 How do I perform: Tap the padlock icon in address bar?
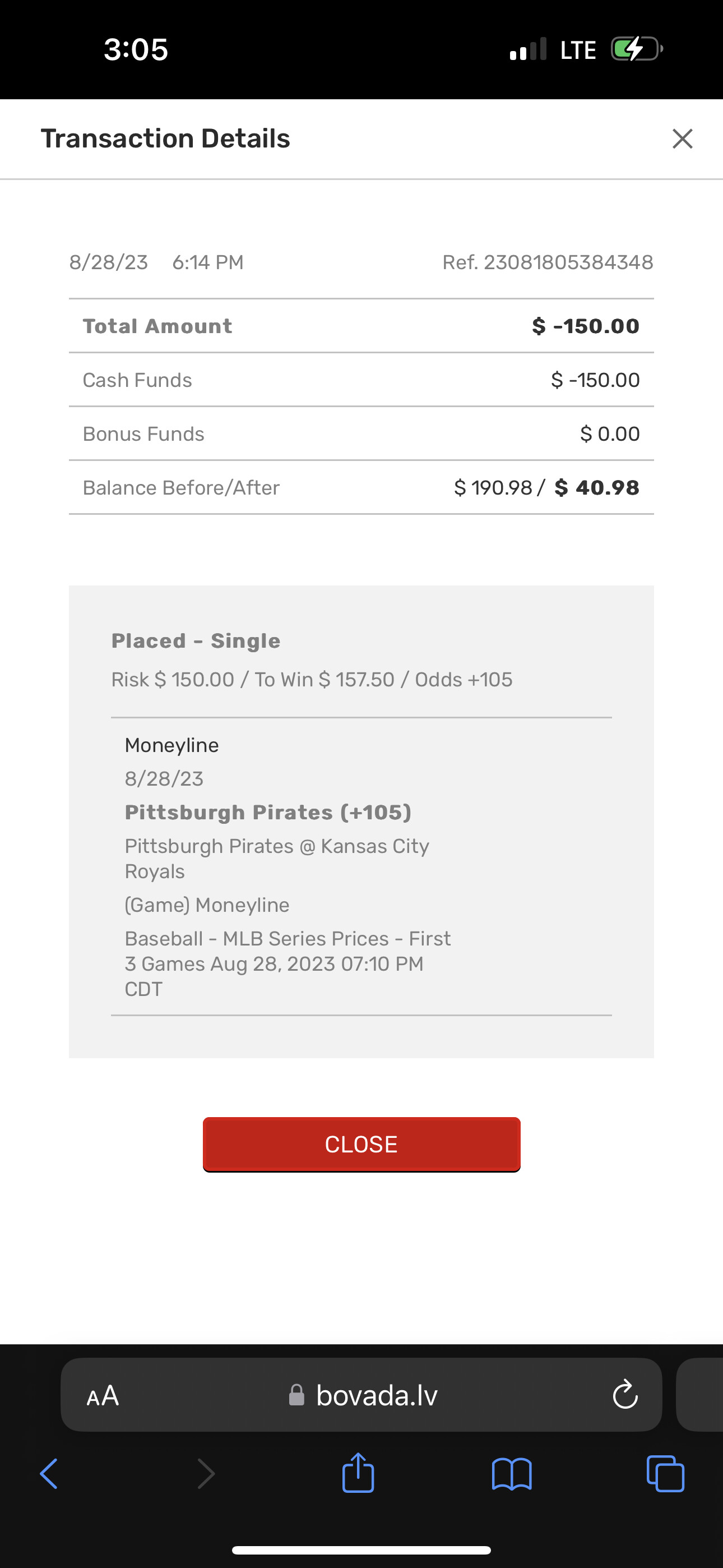296,1395
